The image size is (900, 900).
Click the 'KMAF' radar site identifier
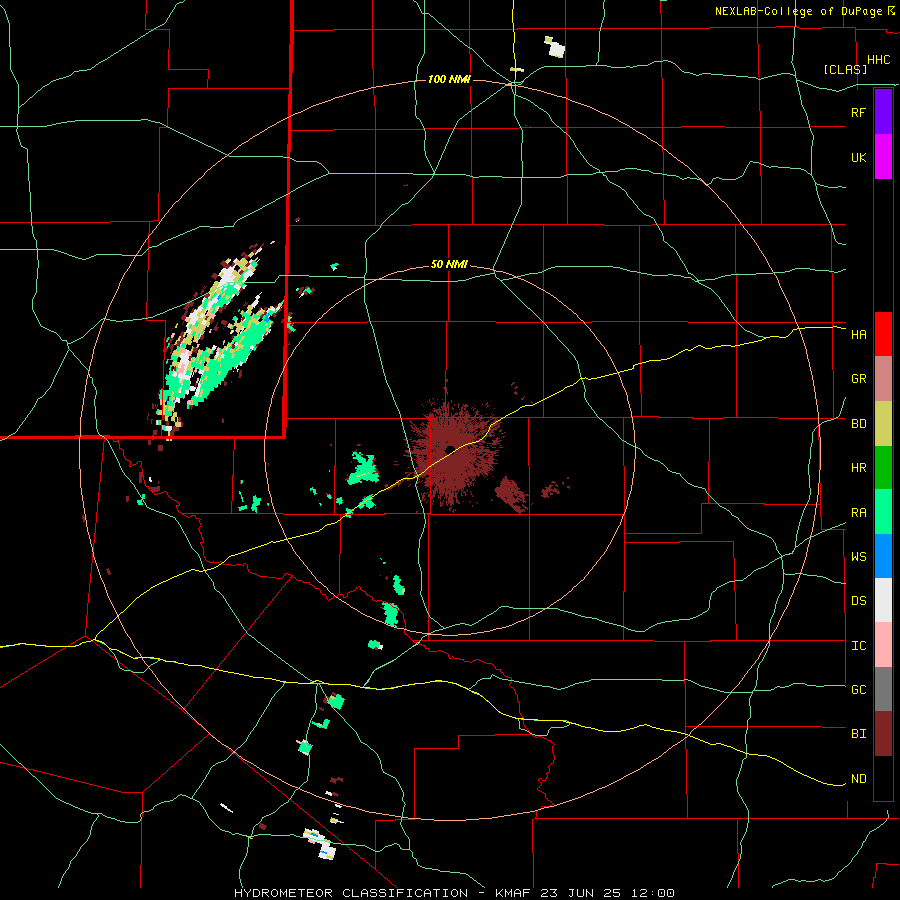(x=516, y=893)
